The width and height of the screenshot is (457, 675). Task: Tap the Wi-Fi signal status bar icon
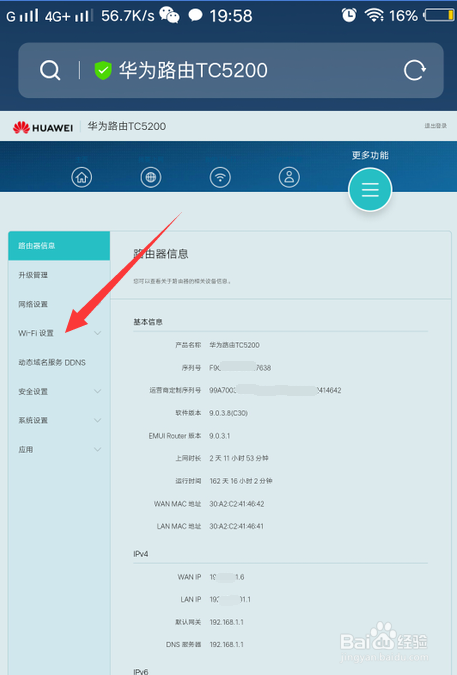(374, 15)
